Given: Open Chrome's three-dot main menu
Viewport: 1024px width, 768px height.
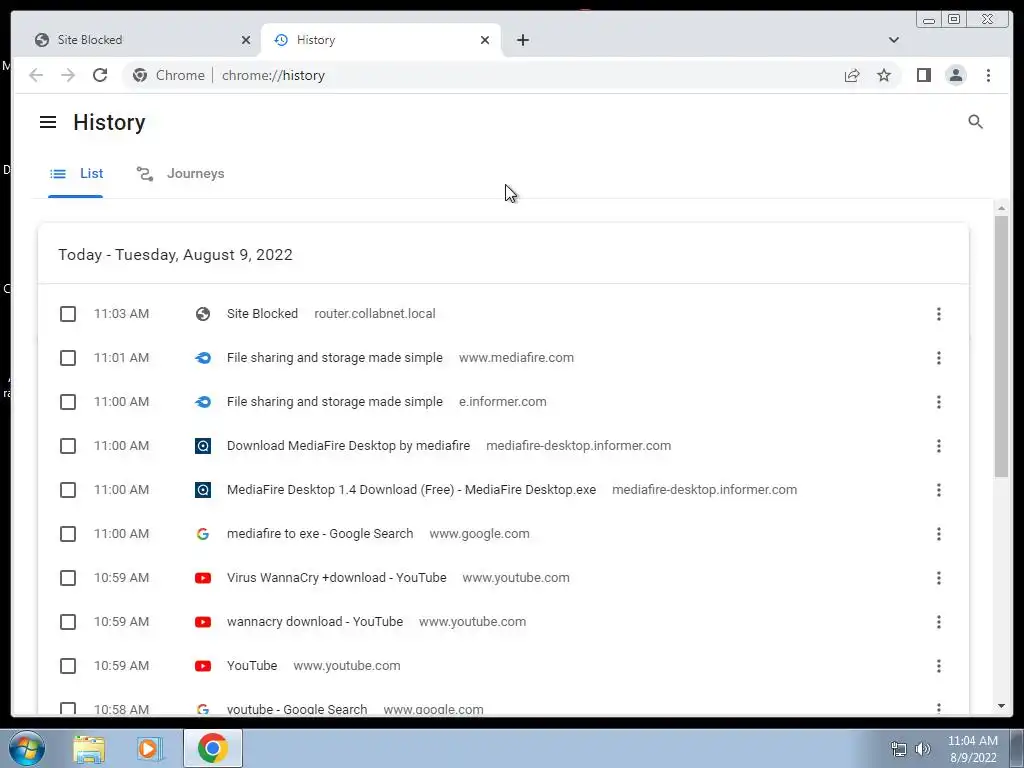Looking at the screenshot, I should (988, 75).
